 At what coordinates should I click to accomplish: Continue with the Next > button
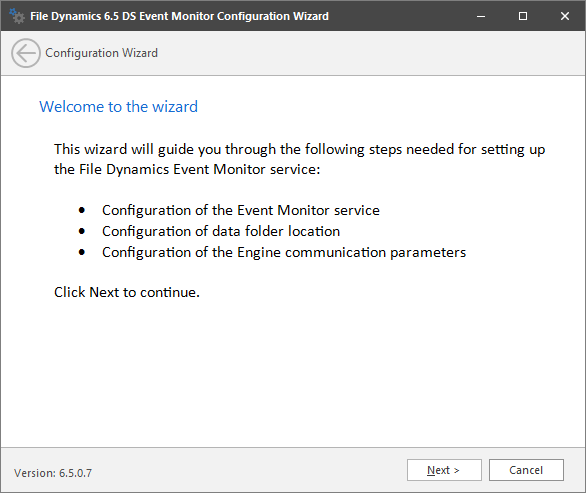(x=444, y=470)
